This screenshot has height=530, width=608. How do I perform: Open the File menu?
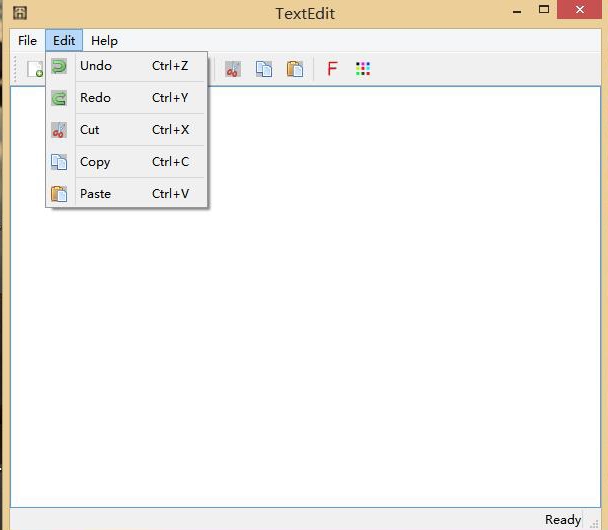pyautogui.click(x=27, y=41)
